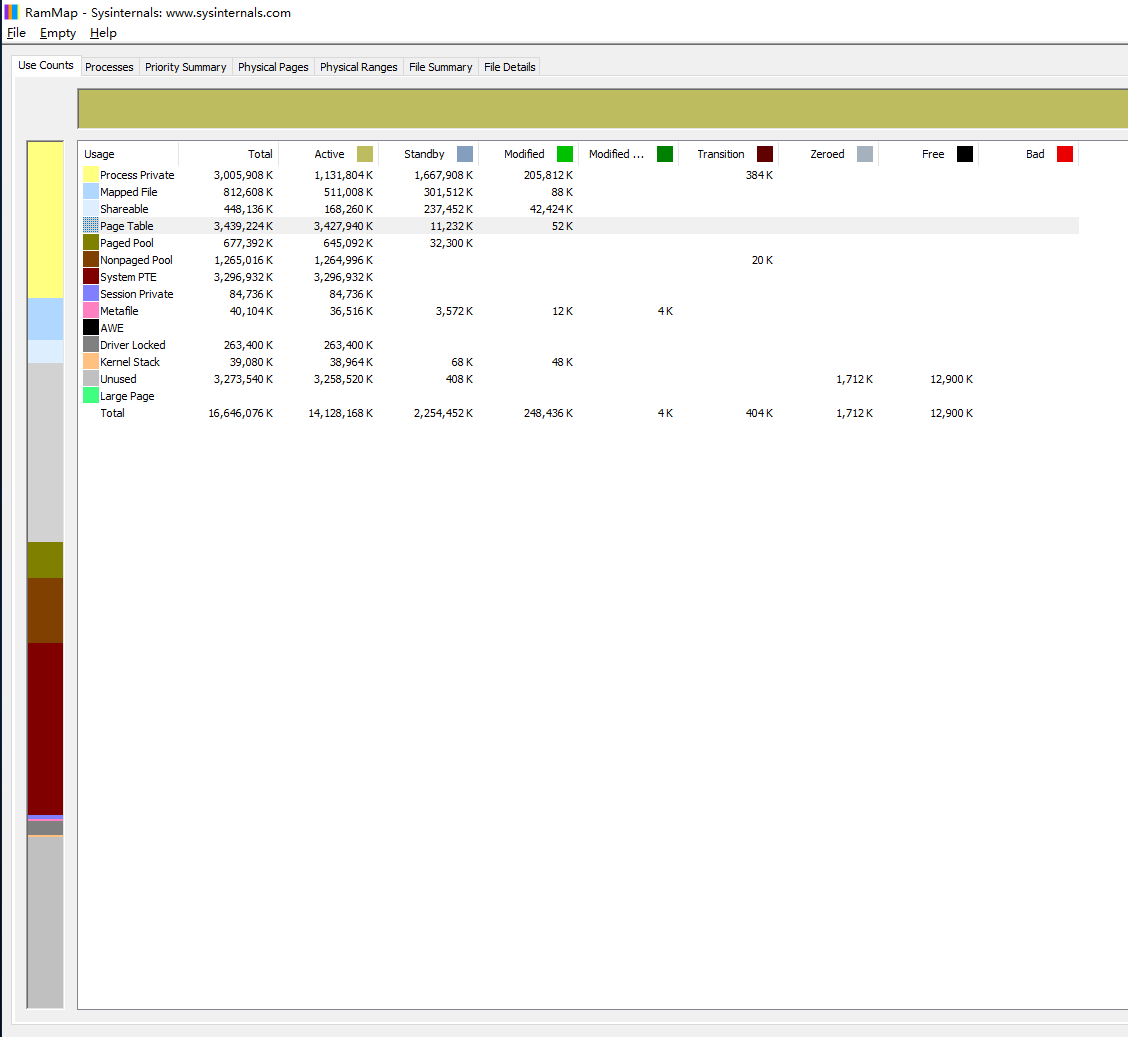Switch to the Priority Summary tab
The width and height of the screenshot is (1128, 1037).
185,67
